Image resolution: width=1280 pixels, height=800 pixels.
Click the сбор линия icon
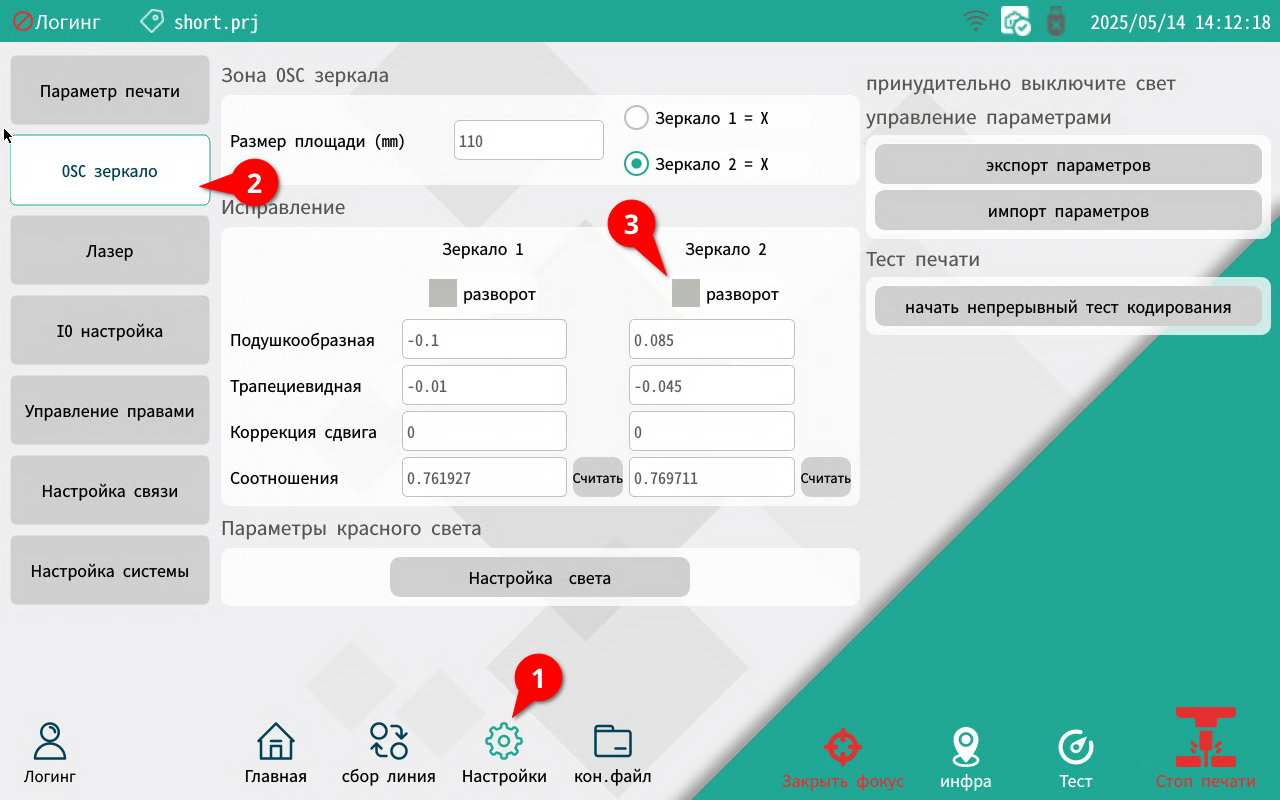(x=388, y=742)
